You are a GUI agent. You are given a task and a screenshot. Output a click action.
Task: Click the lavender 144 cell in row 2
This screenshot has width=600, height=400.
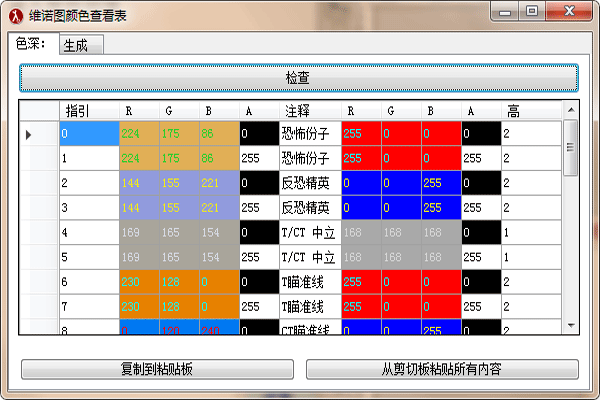click(x=139, y=183)
